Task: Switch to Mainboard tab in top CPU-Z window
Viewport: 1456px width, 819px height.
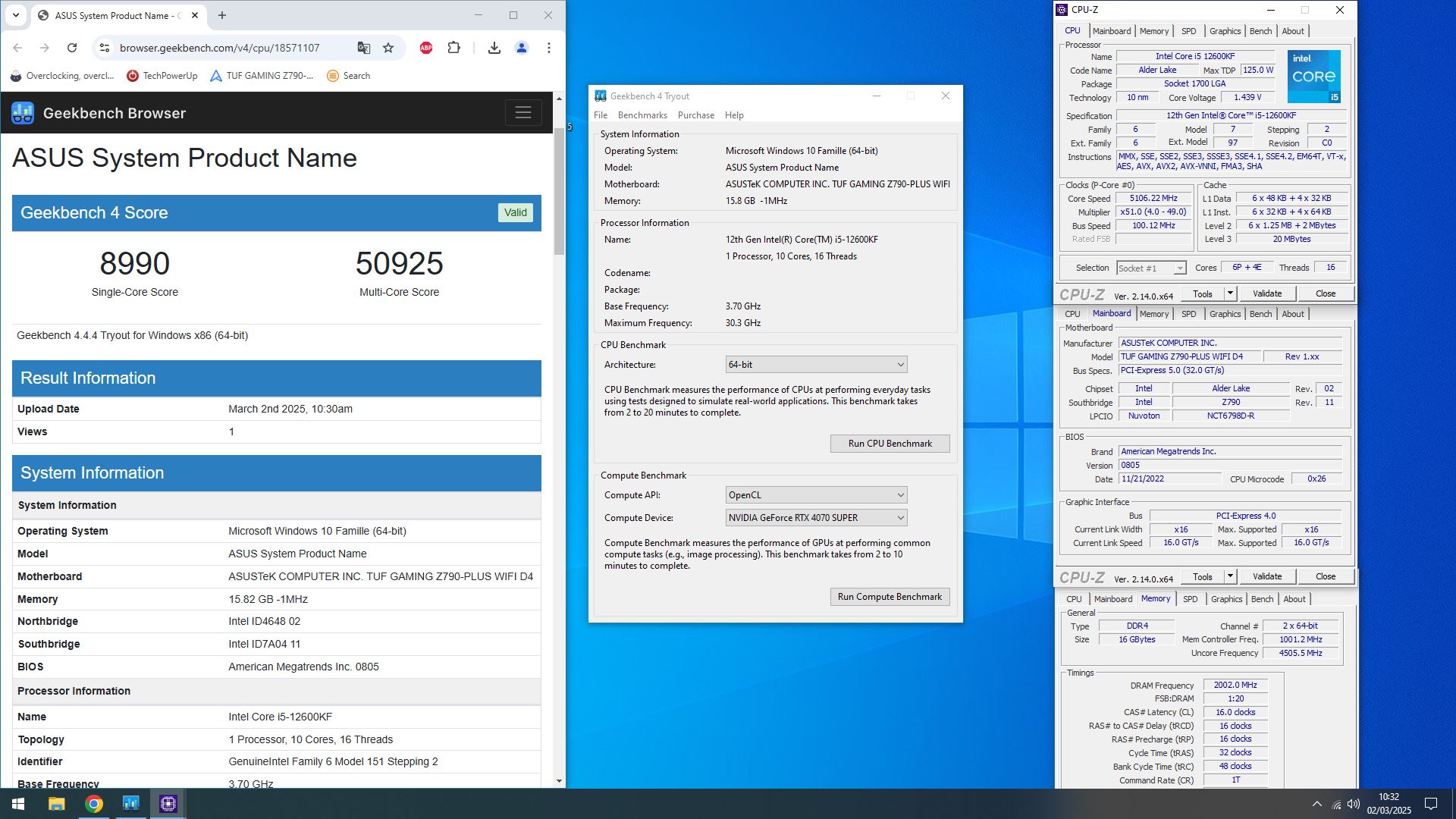Action: (x=1112, y=31)
